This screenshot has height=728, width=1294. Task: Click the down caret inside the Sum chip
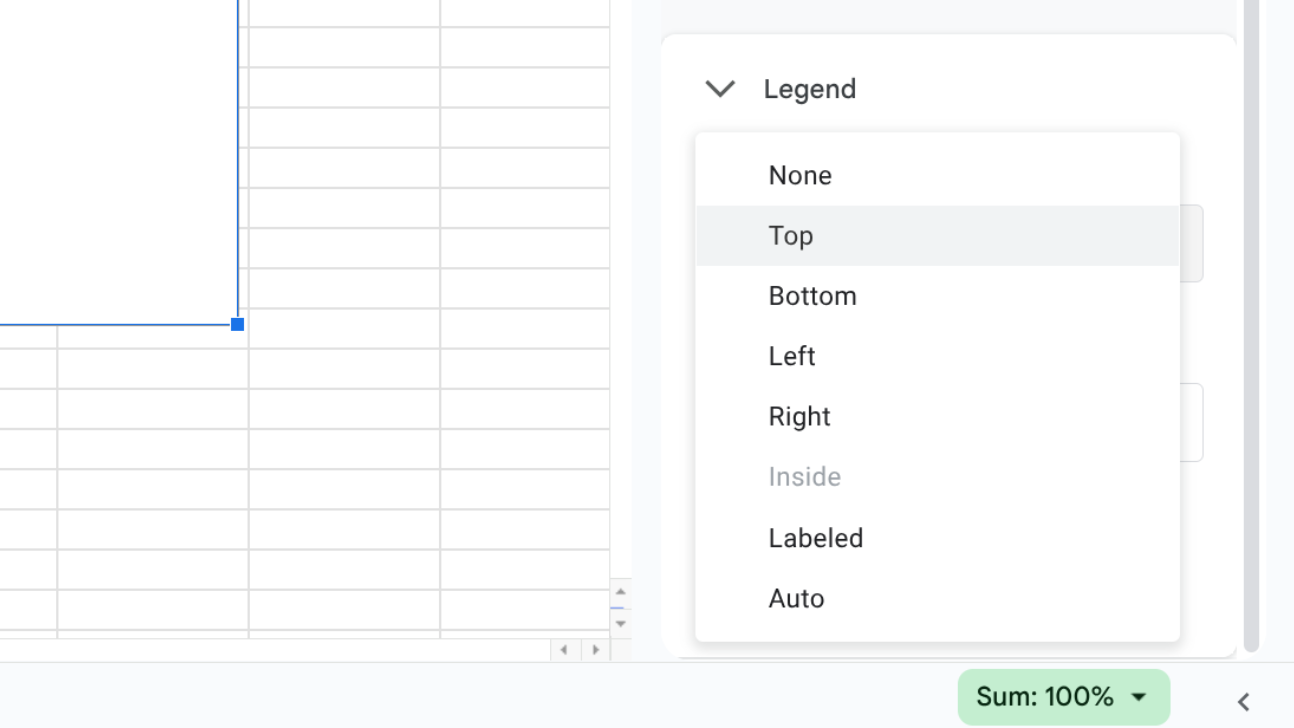[1140, 697]
